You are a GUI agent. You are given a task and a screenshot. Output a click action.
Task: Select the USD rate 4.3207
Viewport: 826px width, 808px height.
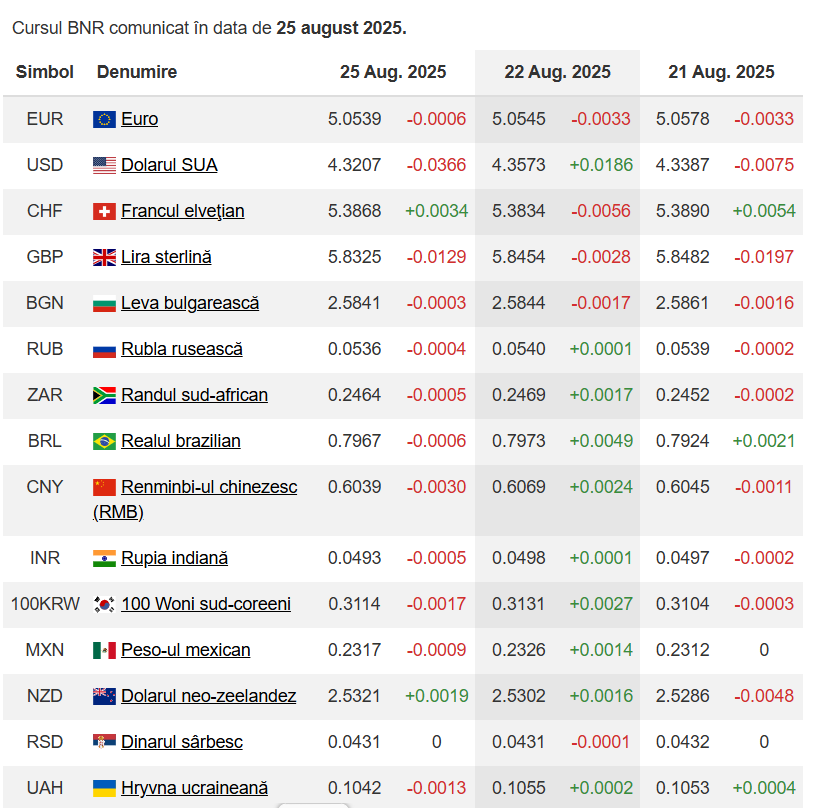(x=355, y=165)
